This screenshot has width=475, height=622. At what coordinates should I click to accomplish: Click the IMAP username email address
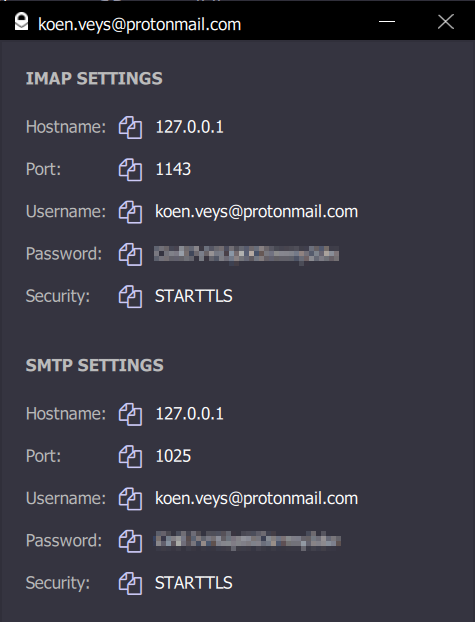tap(256, 212)
